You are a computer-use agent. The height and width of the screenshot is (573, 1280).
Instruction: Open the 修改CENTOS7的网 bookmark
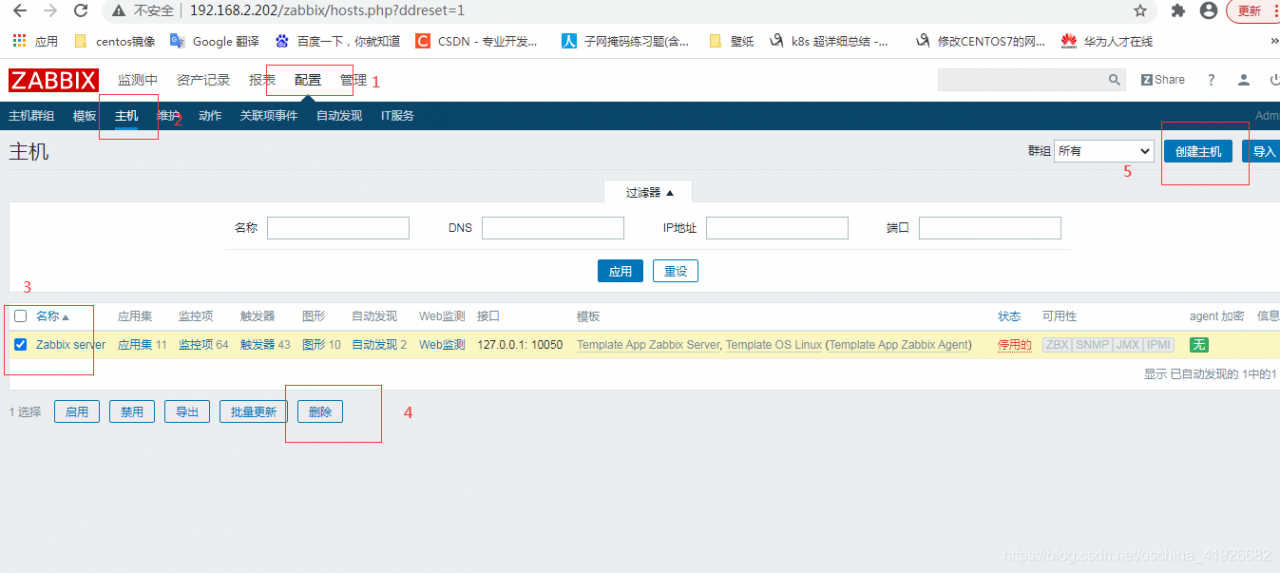[980, 41]
